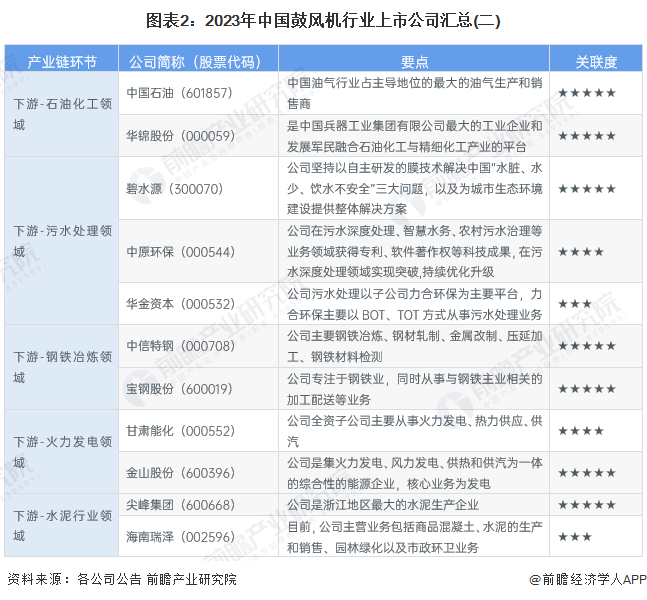Screen dimensions: 647x600
Task: Select the '下游-水泥行业领域' category cell
Action: [x=62, y=526]
